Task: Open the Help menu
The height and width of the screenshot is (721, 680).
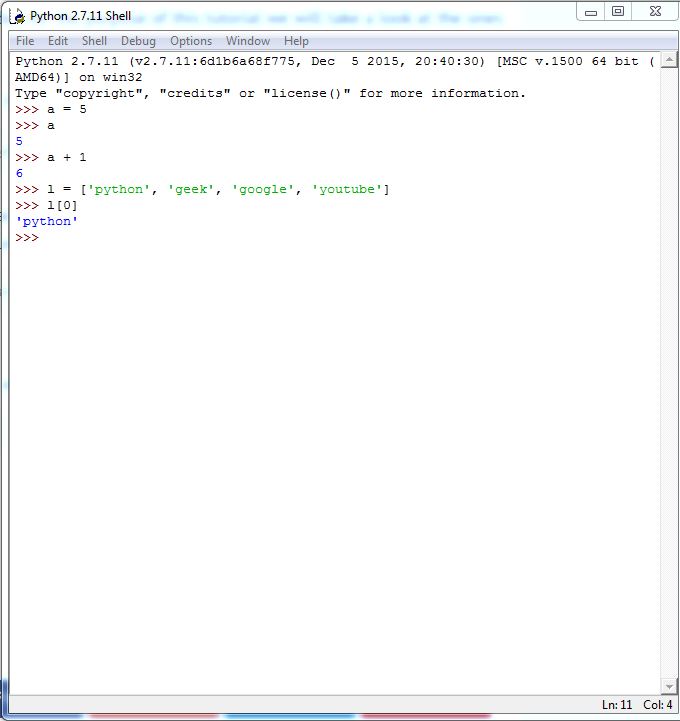Action: point(296,41)
